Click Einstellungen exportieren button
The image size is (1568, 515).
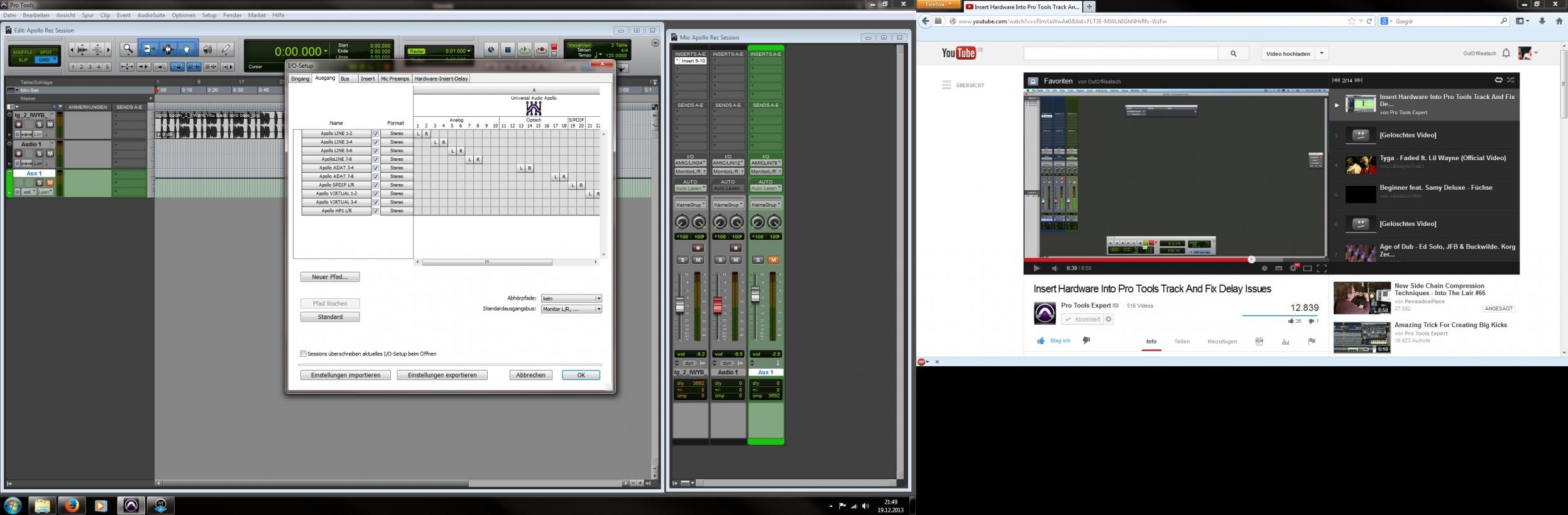[442, 375]
